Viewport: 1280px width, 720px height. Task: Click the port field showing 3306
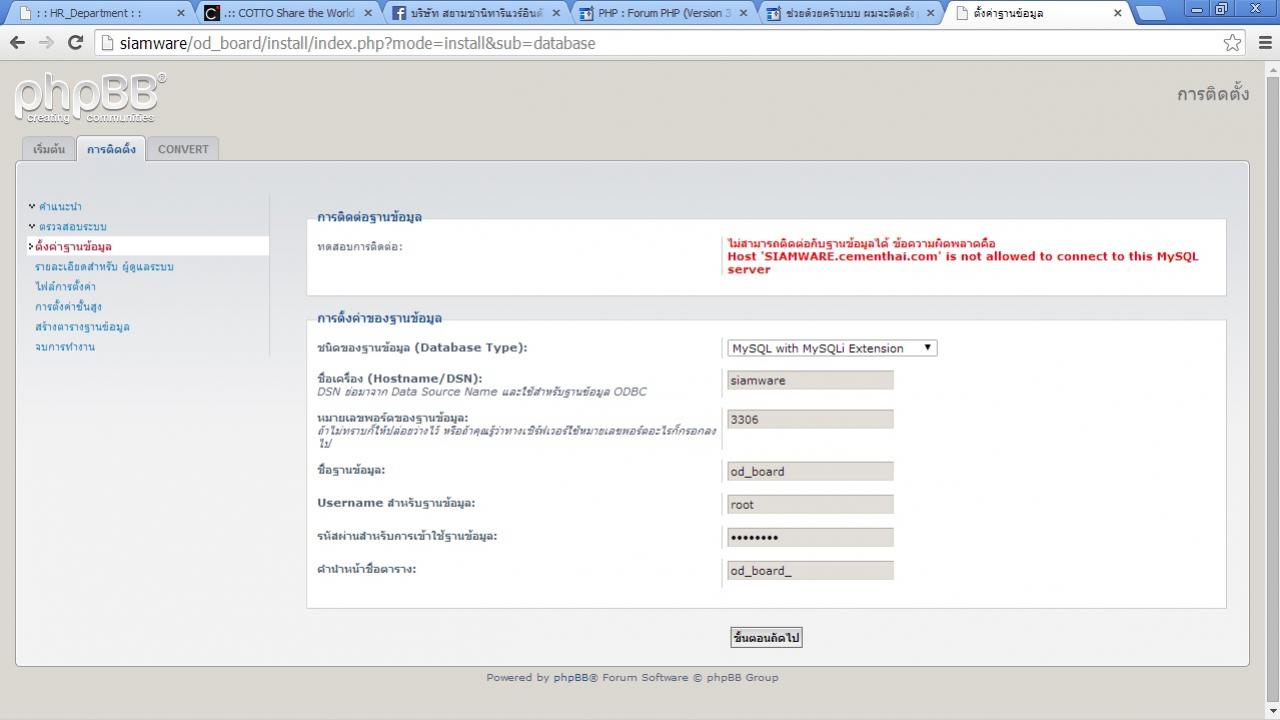click(810, 419)
